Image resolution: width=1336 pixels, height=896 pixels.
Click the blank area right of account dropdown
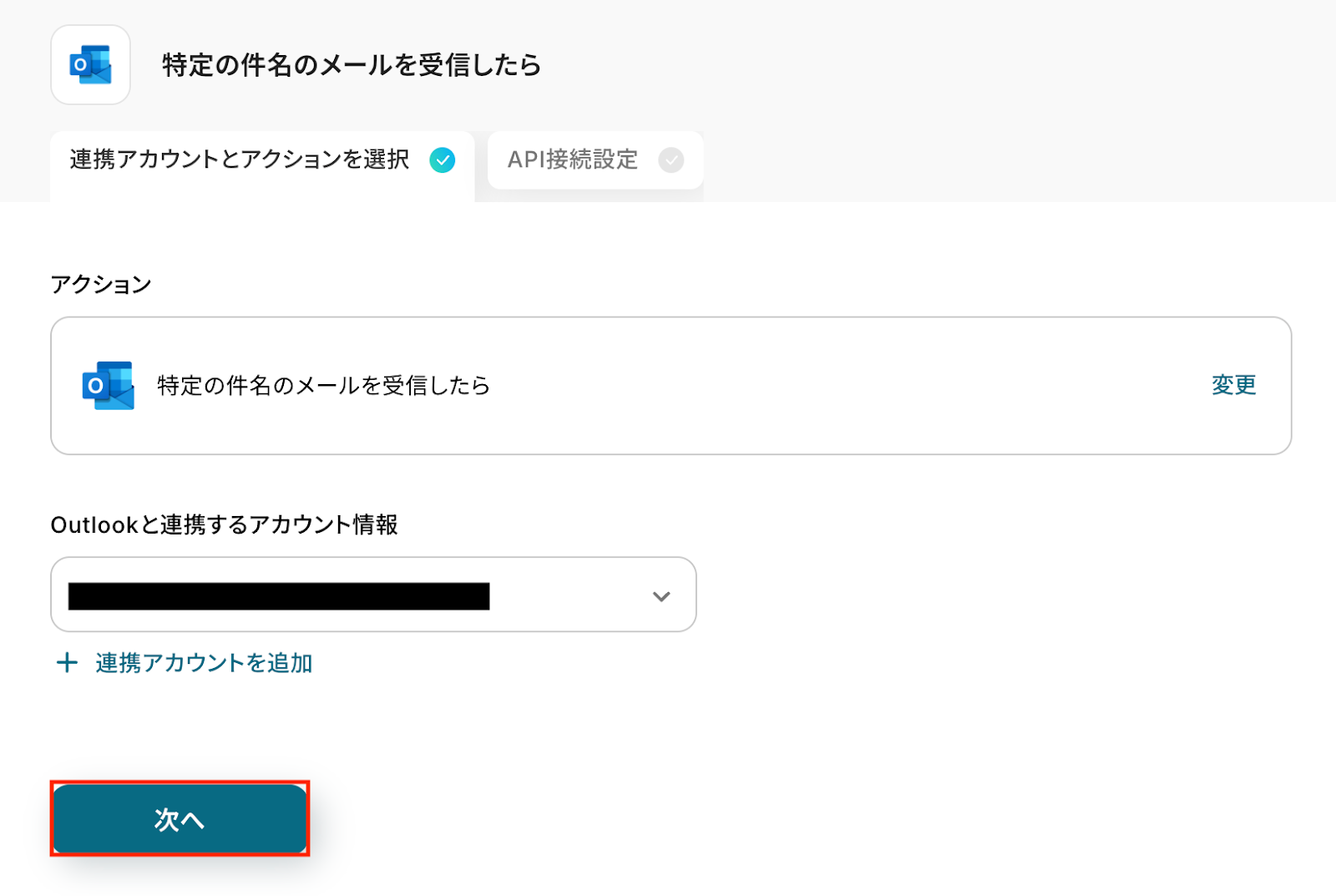[x=1002, y=595]
